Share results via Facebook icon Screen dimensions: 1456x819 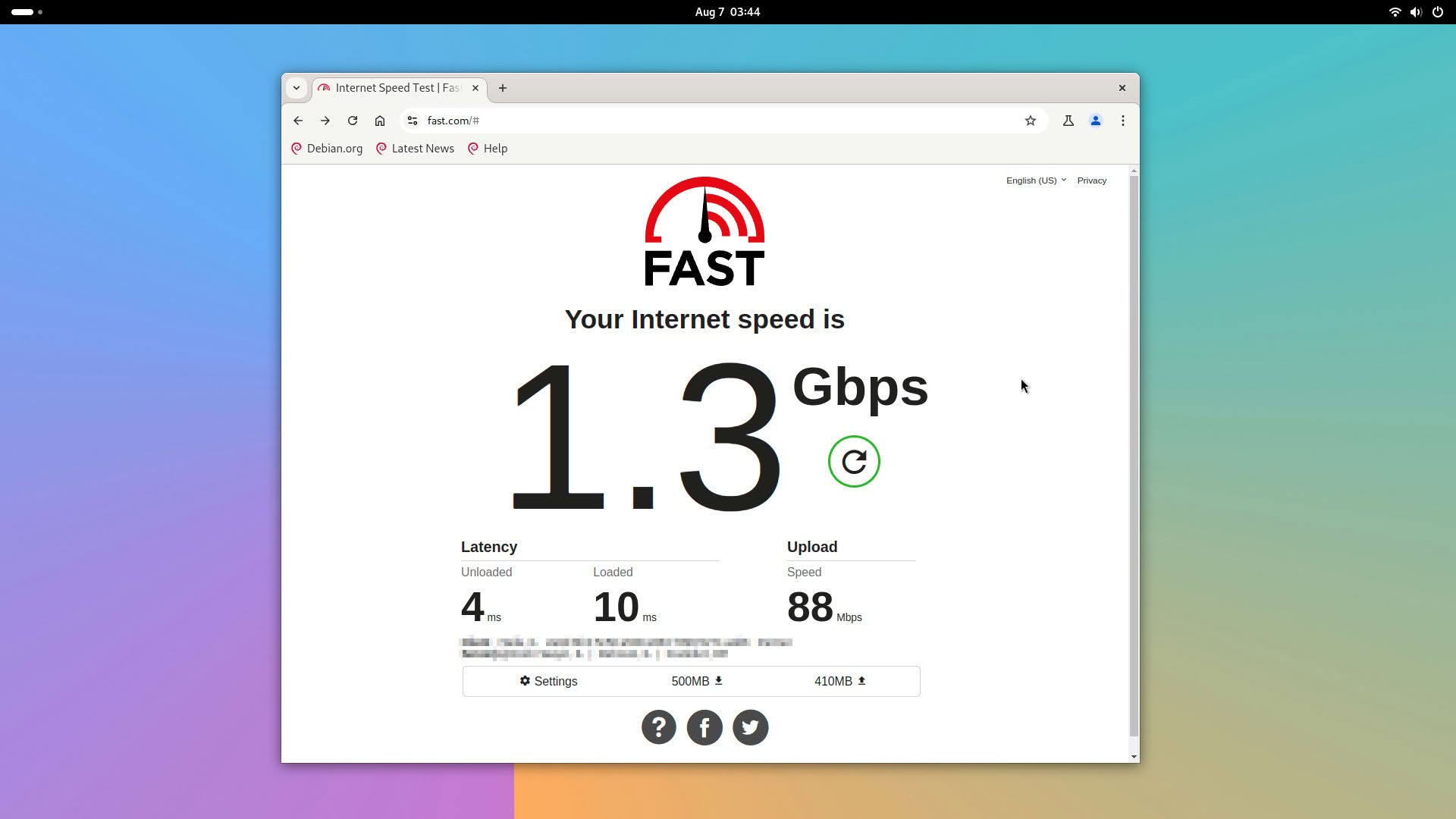(x=704, y=727)
